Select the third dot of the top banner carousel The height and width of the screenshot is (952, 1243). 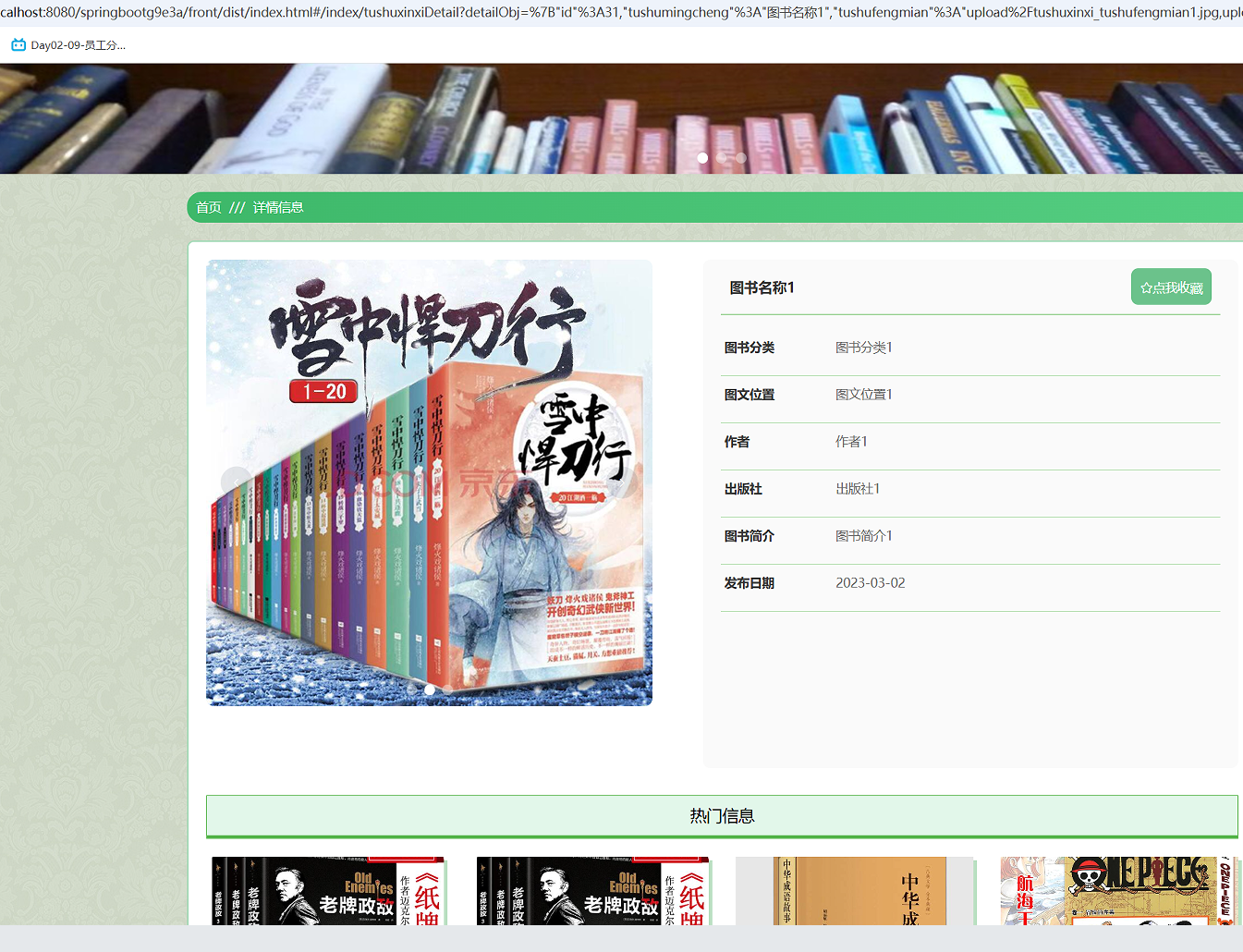pos(741,158)
